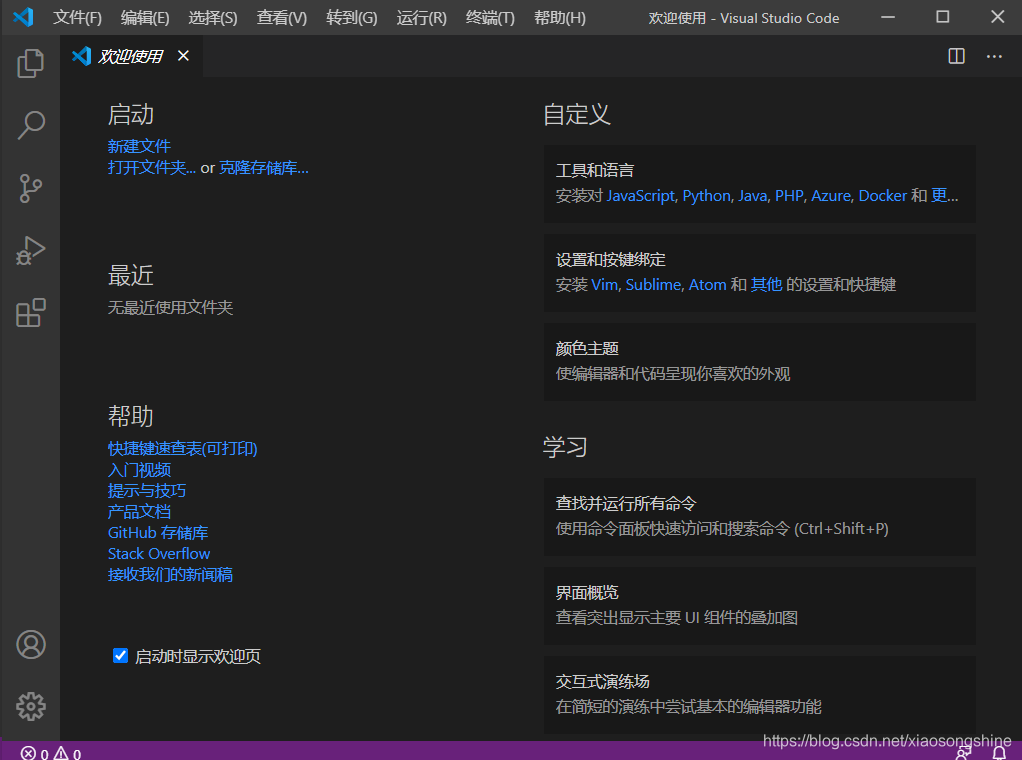This screenshot has height=760, width=1022.
Task: Click the 新建文件 link
Action: tap(139, 146)
